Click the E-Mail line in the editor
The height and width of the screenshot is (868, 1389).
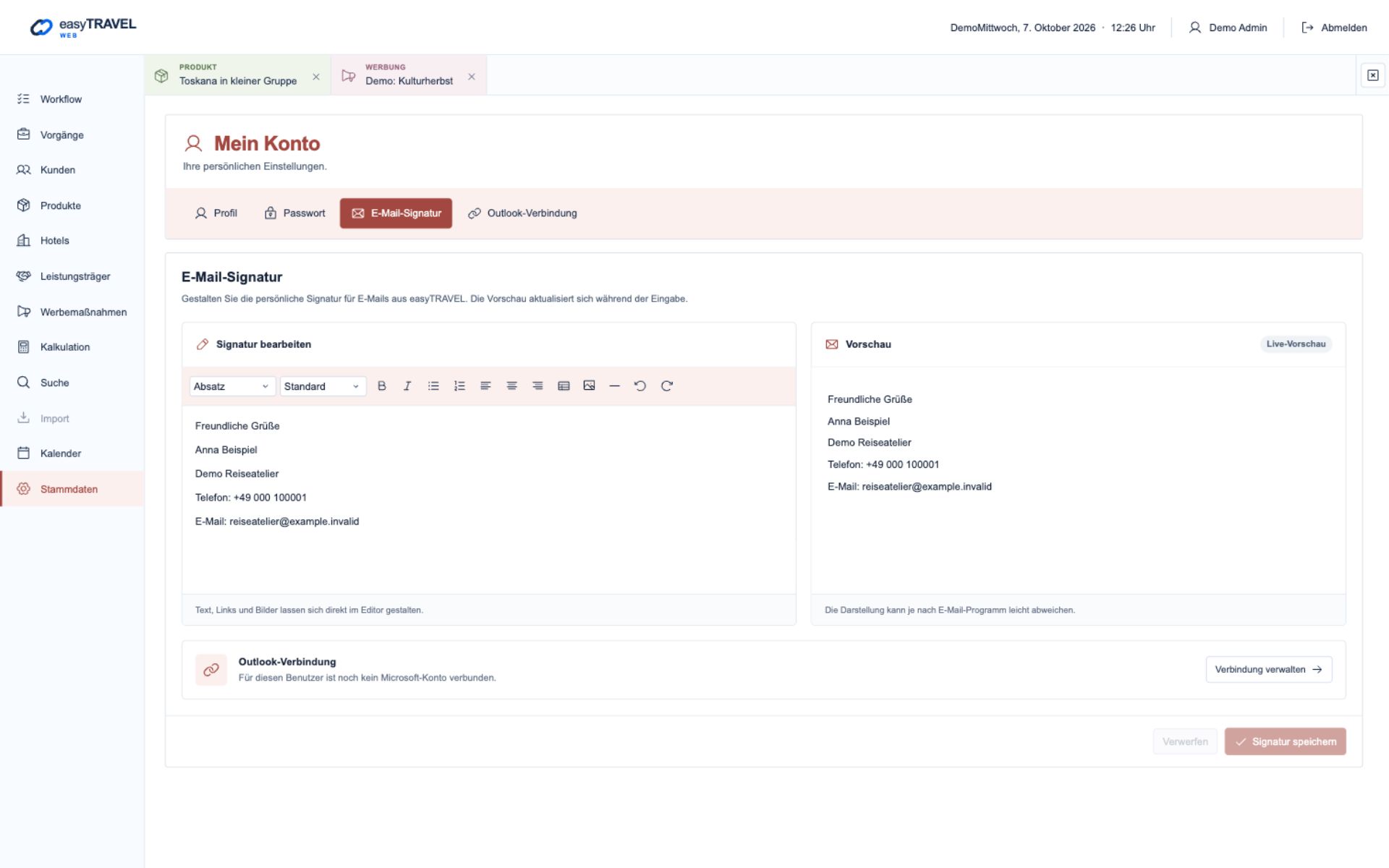[x=277, y=522]
